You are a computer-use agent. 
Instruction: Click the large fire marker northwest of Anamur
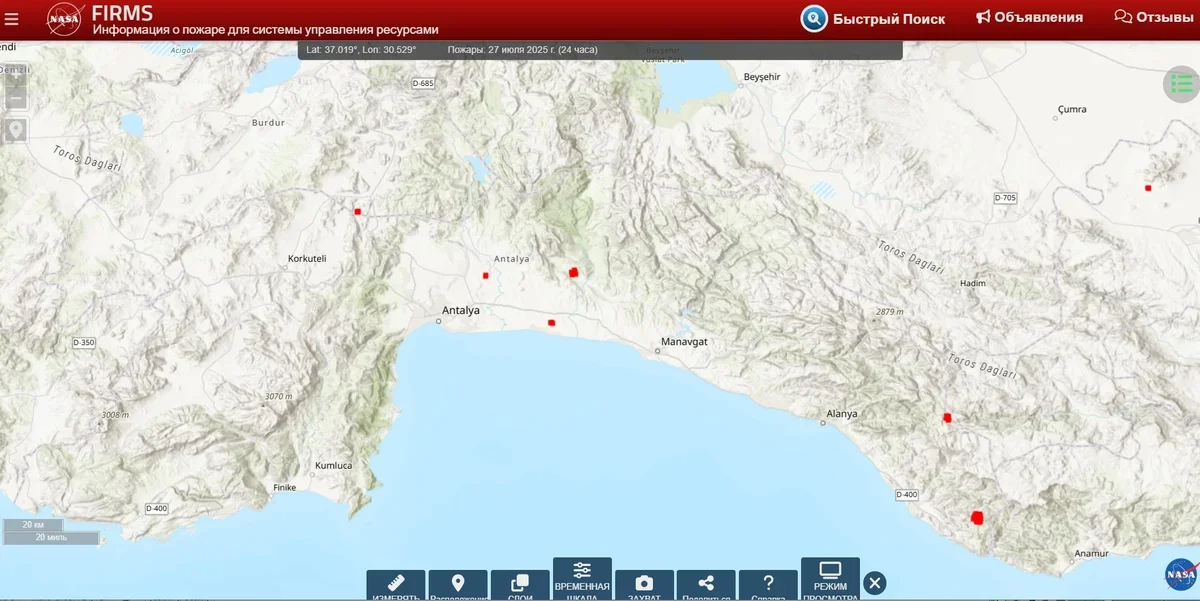point(977,517)
